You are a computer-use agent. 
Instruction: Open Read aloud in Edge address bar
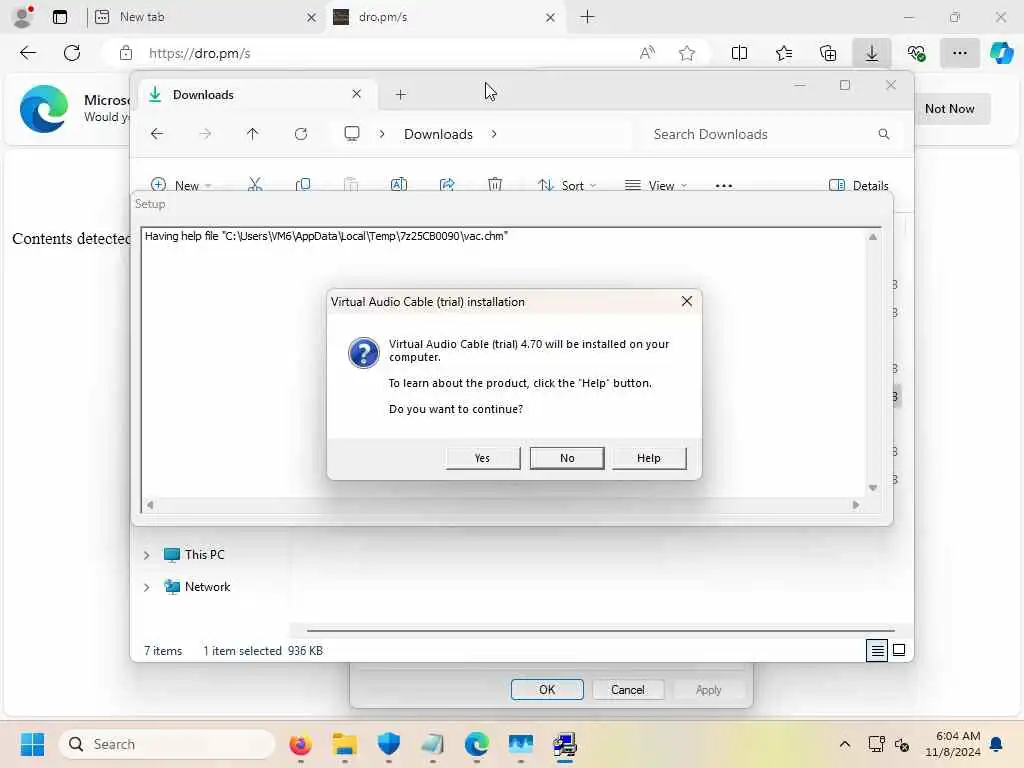pos(647,53)
